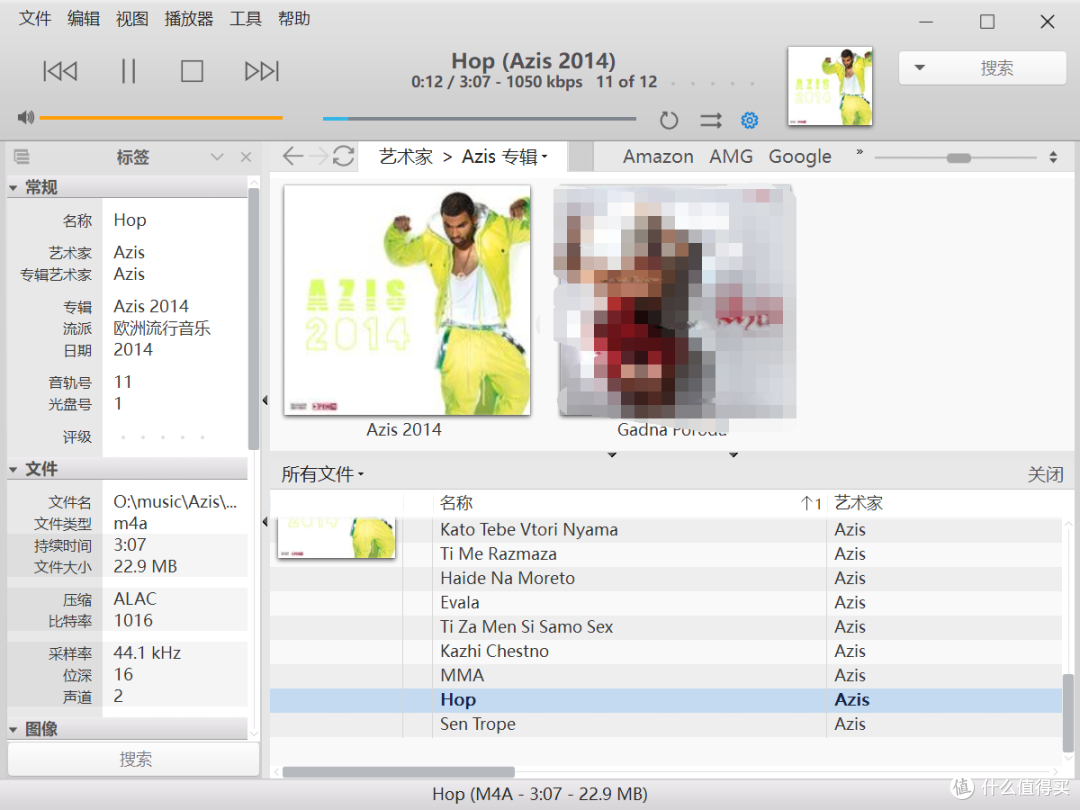The width and height of the screenshot is (1080, 810).
Task: Expand the 图像 section
Action: (13, 729)
